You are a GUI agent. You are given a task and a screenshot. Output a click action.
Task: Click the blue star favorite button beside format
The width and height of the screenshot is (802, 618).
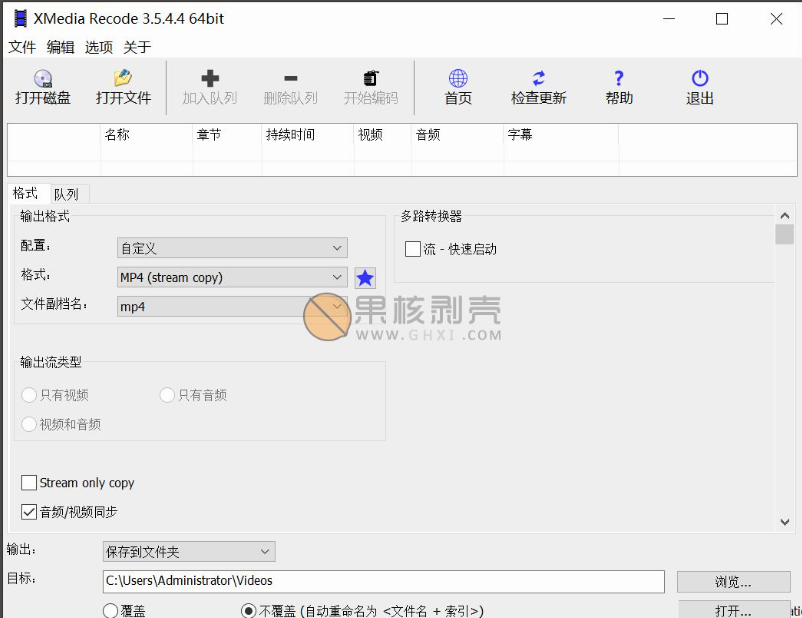point(365,278)
